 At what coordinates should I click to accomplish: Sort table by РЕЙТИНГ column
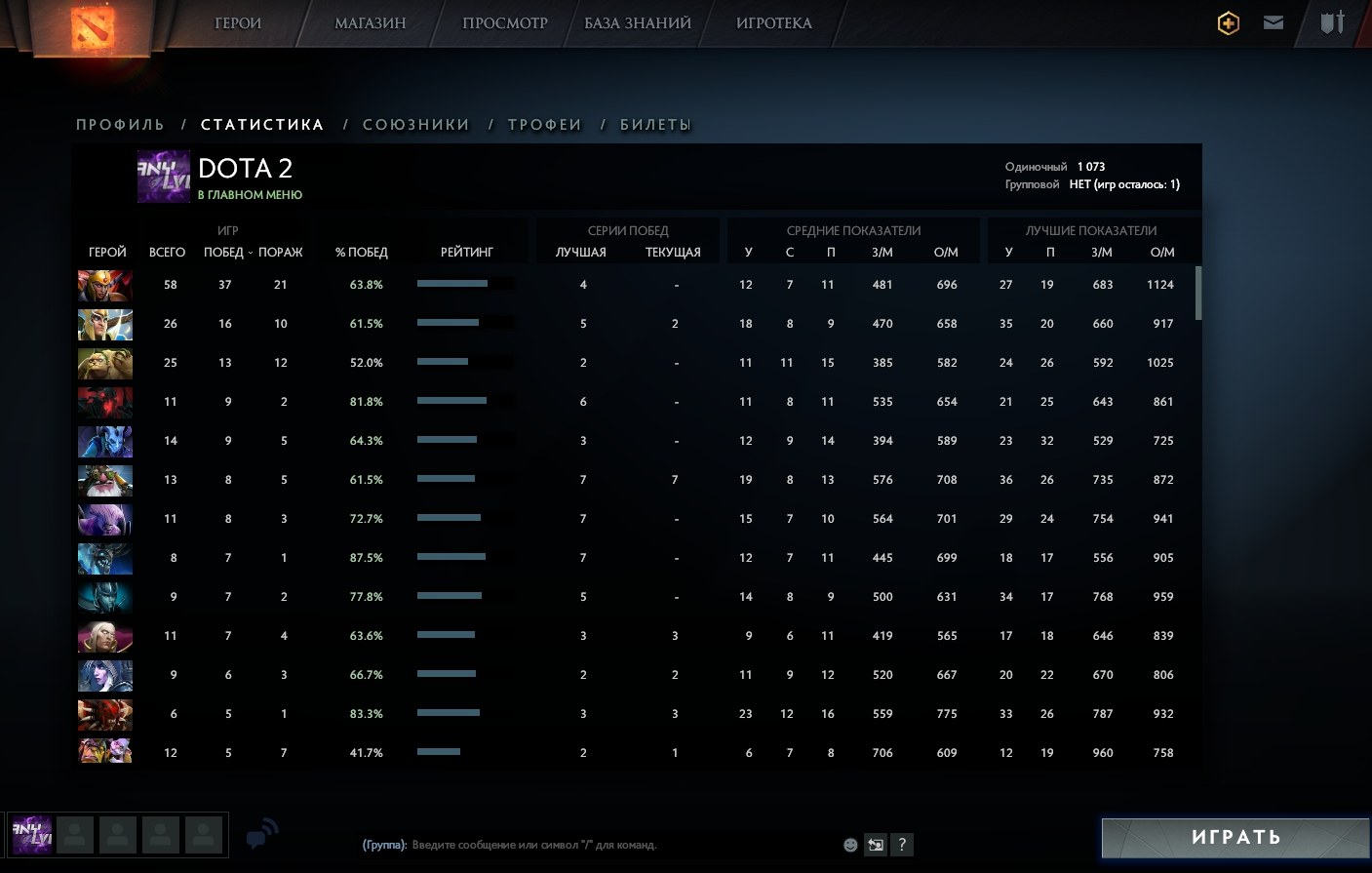pos(467,252)
